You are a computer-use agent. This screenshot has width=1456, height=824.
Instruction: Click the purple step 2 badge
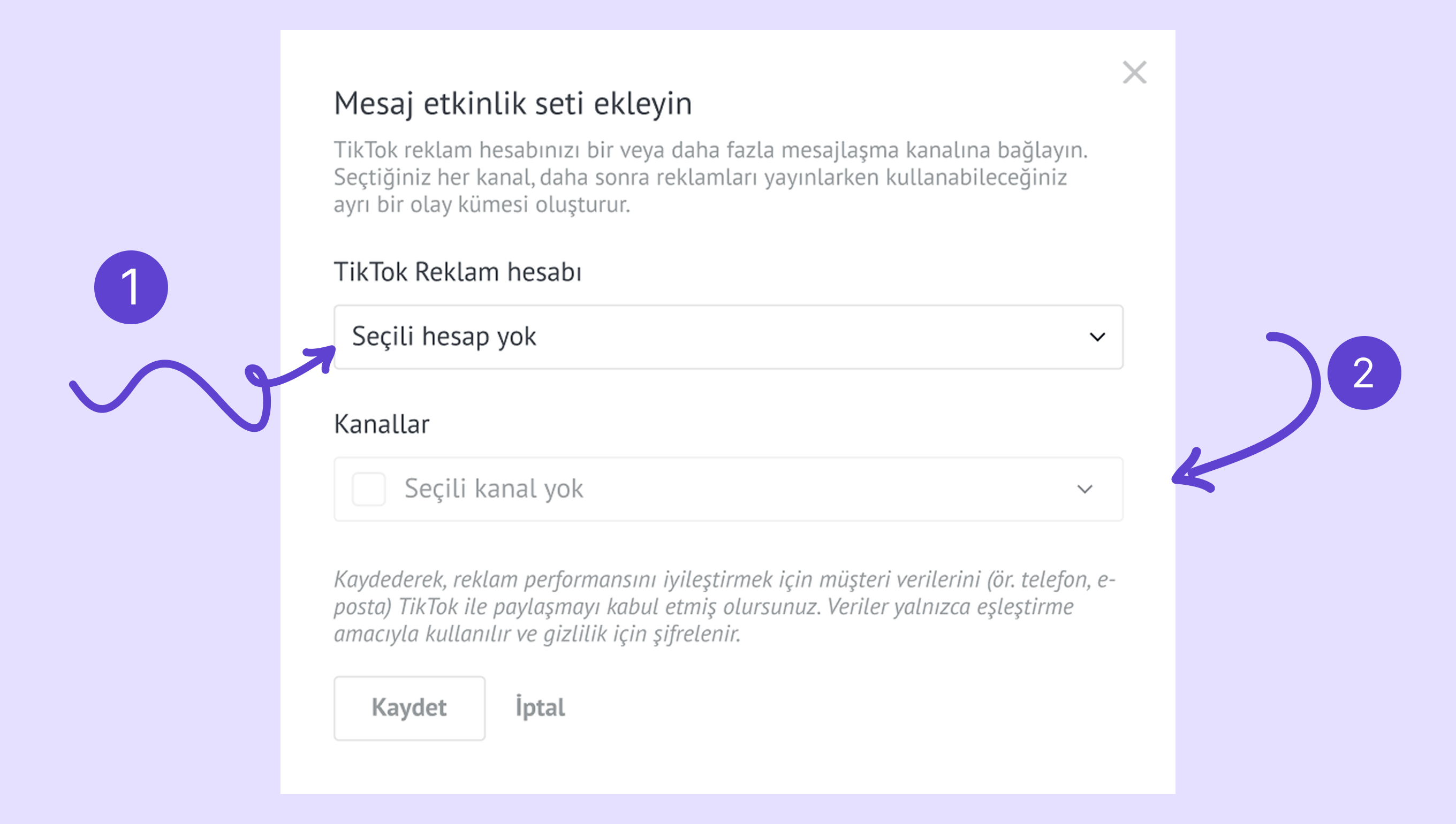(1364, 373)
